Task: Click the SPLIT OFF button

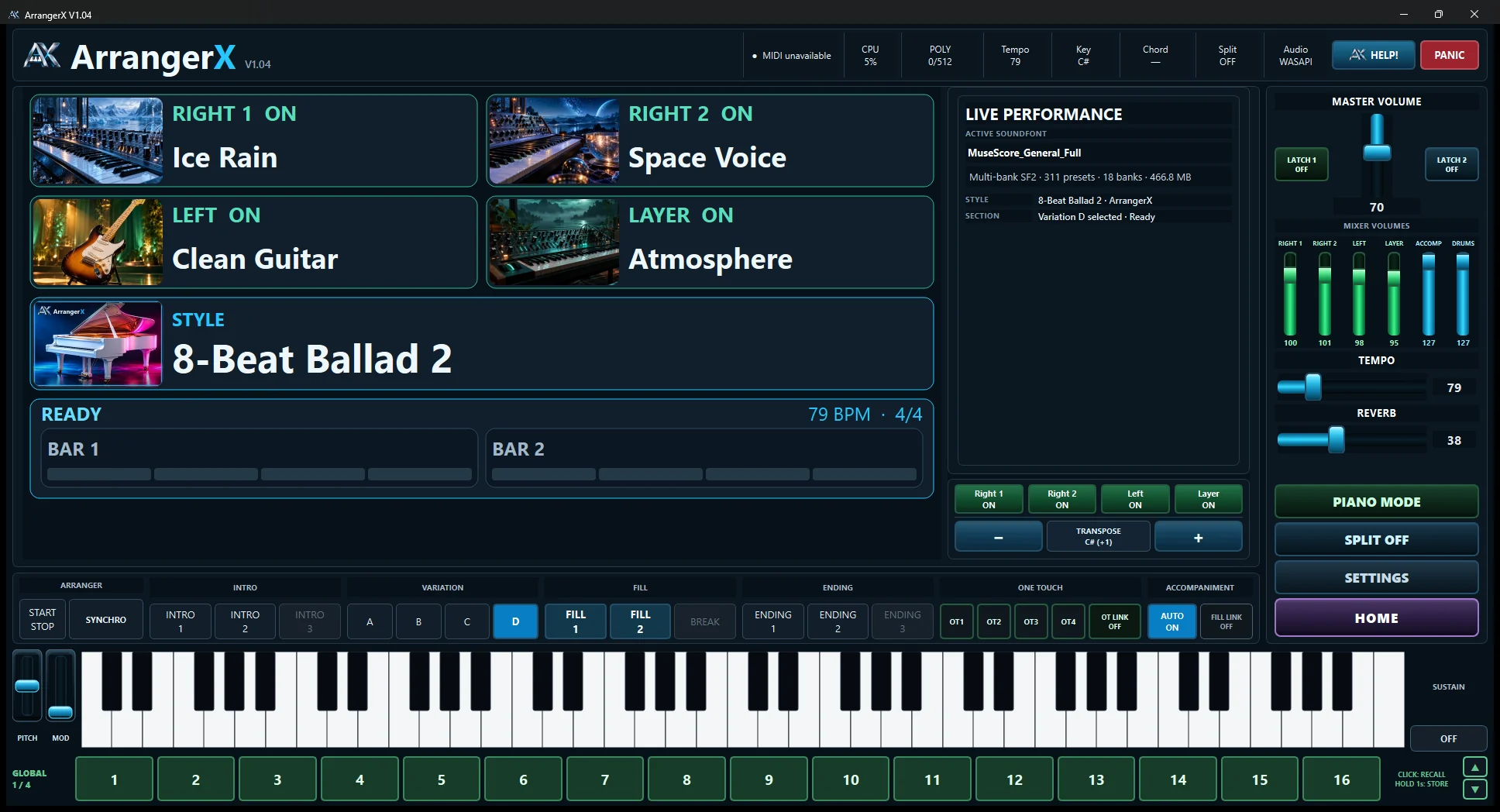Action: (1376, 539)
